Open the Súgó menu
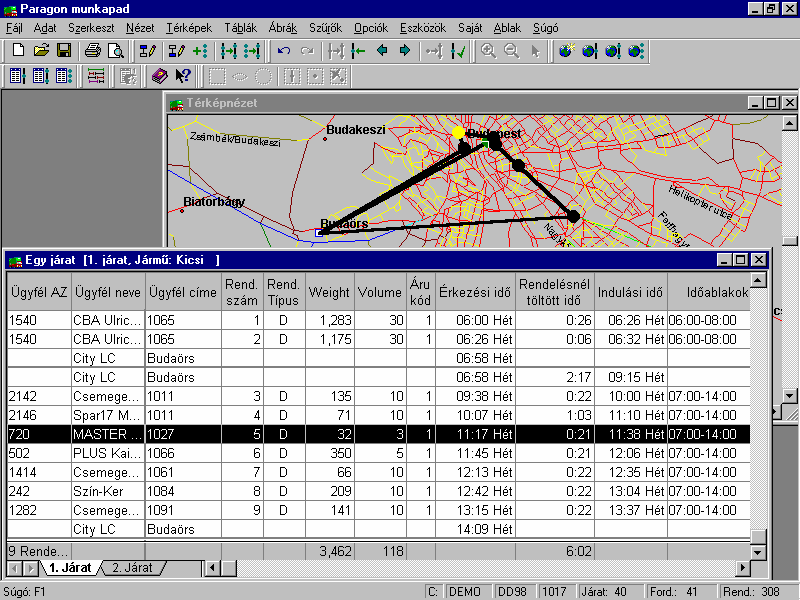800x600 pixels. [545, 28]
